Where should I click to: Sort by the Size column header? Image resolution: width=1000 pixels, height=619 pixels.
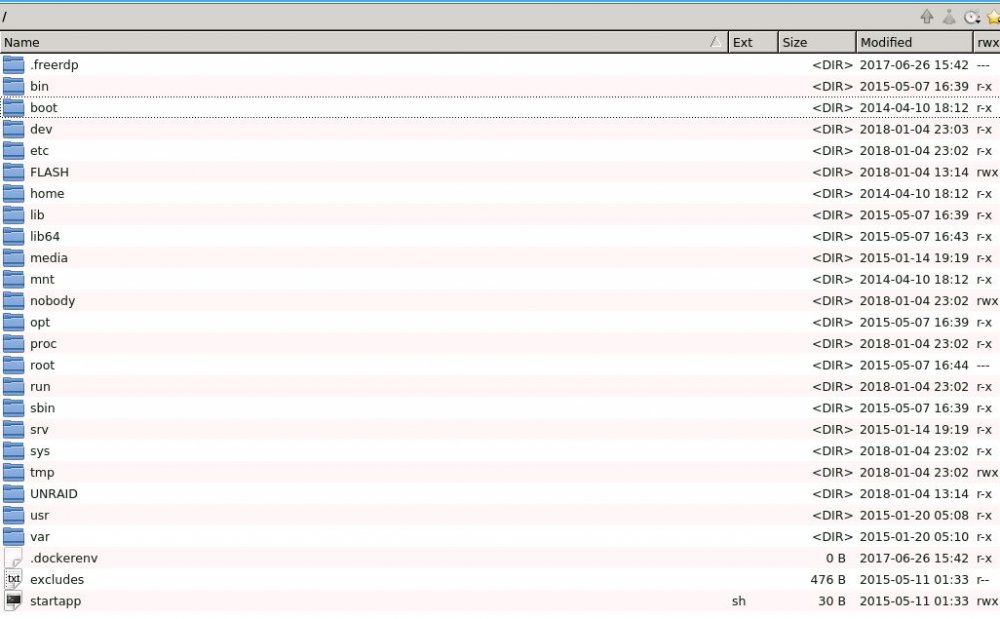[817, 42]
